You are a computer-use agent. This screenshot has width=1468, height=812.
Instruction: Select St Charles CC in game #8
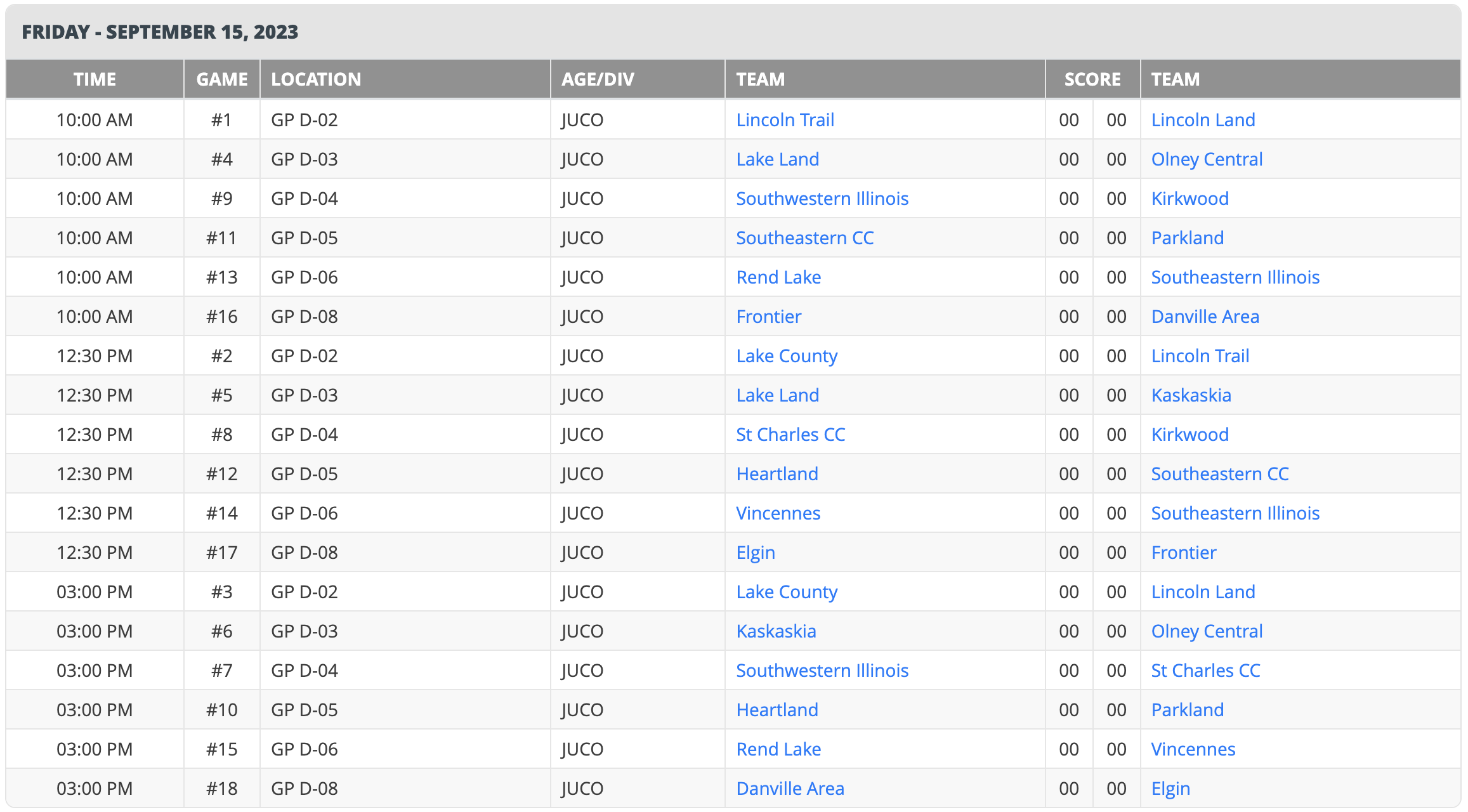pyautogui.click(x=790, y=435)
